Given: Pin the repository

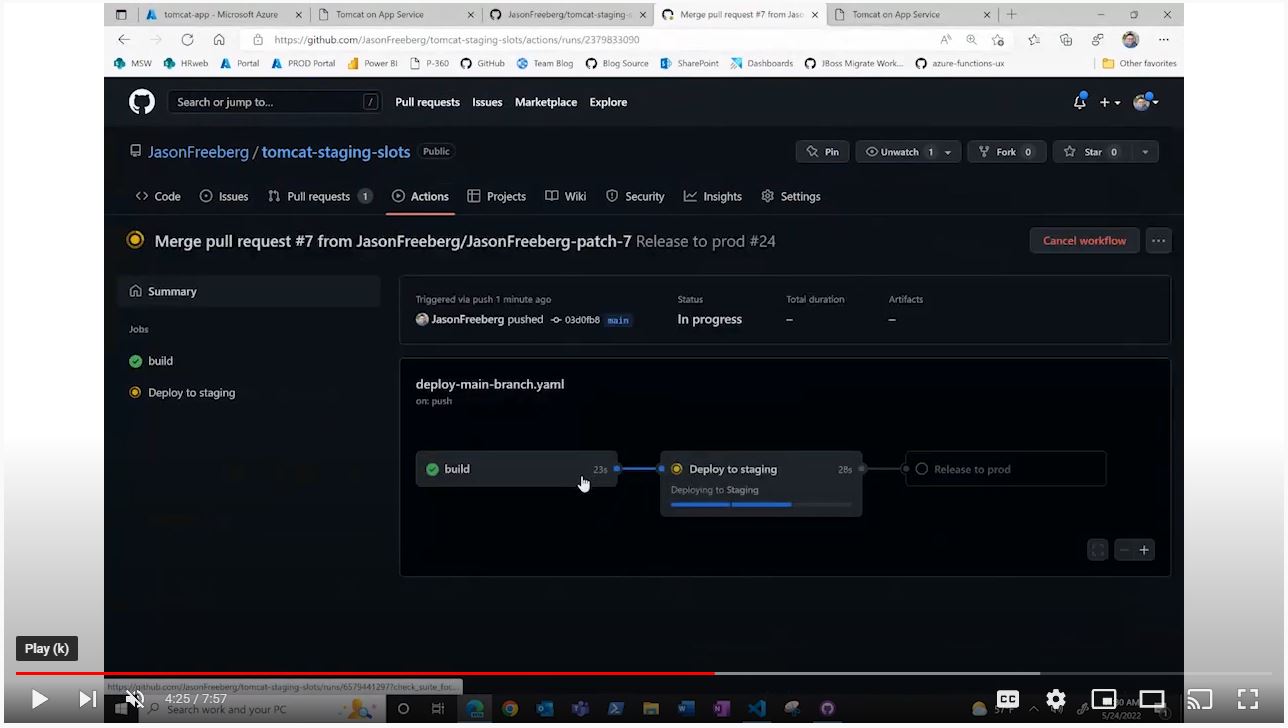Looking at the screenshot, I should (822, 152).
